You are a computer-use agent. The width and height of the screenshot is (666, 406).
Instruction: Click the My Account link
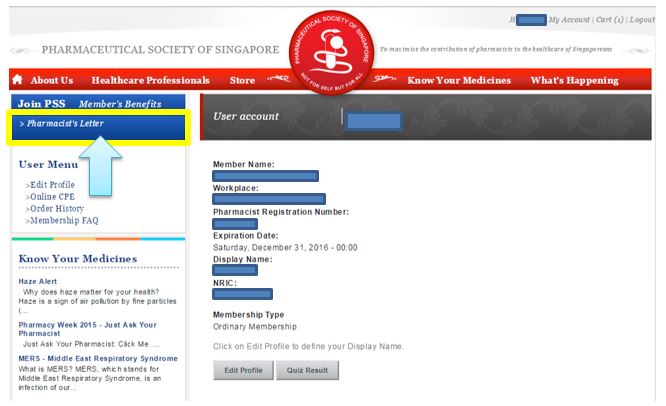click(x=569, y=20)
